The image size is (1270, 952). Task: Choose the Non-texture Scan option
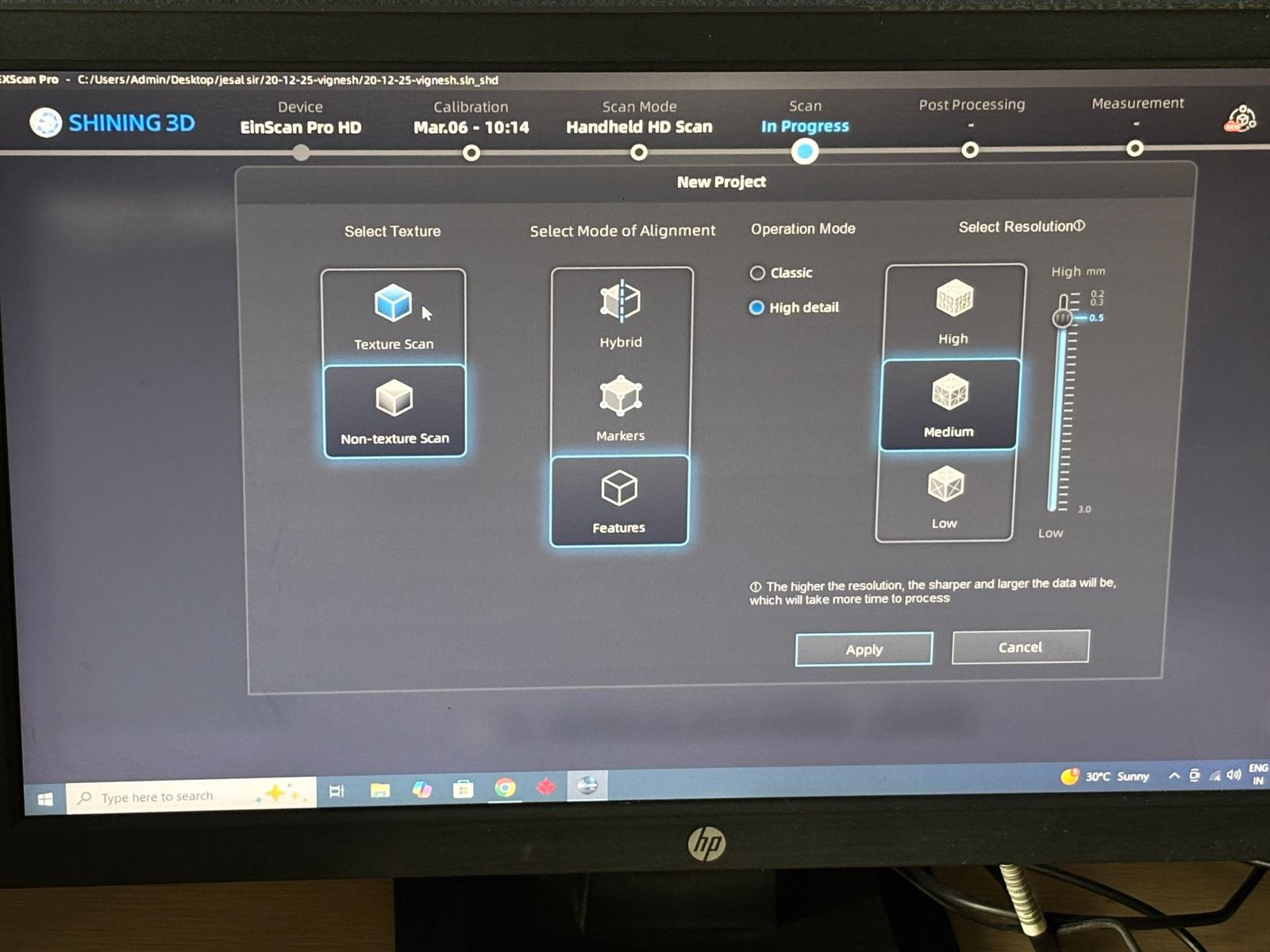click(394, 411)
